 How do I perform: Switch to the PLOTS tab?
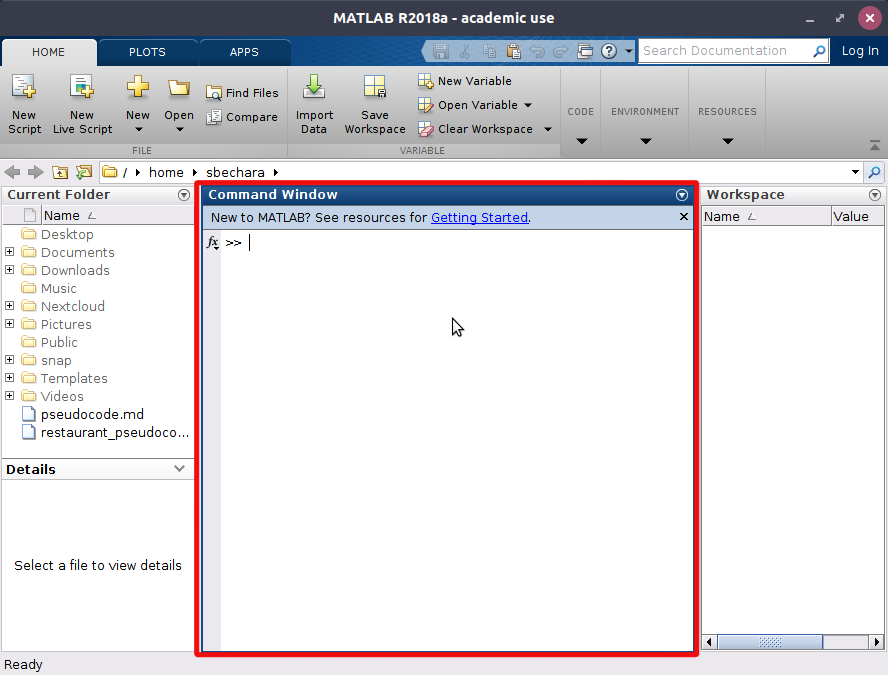(x=147, y=52)
